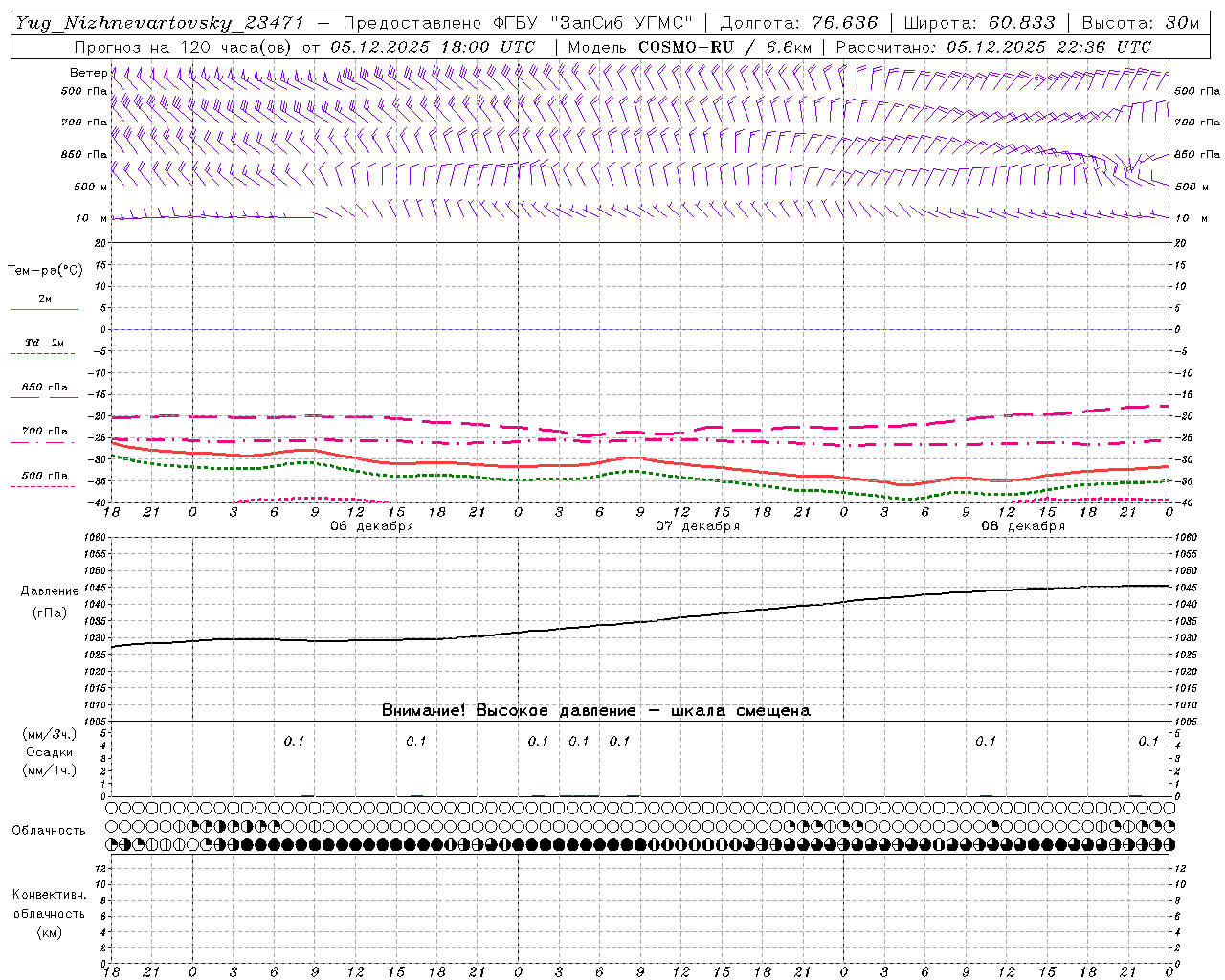
Task: Click the Облачность panel label
Action: click(x=49, y=831)
